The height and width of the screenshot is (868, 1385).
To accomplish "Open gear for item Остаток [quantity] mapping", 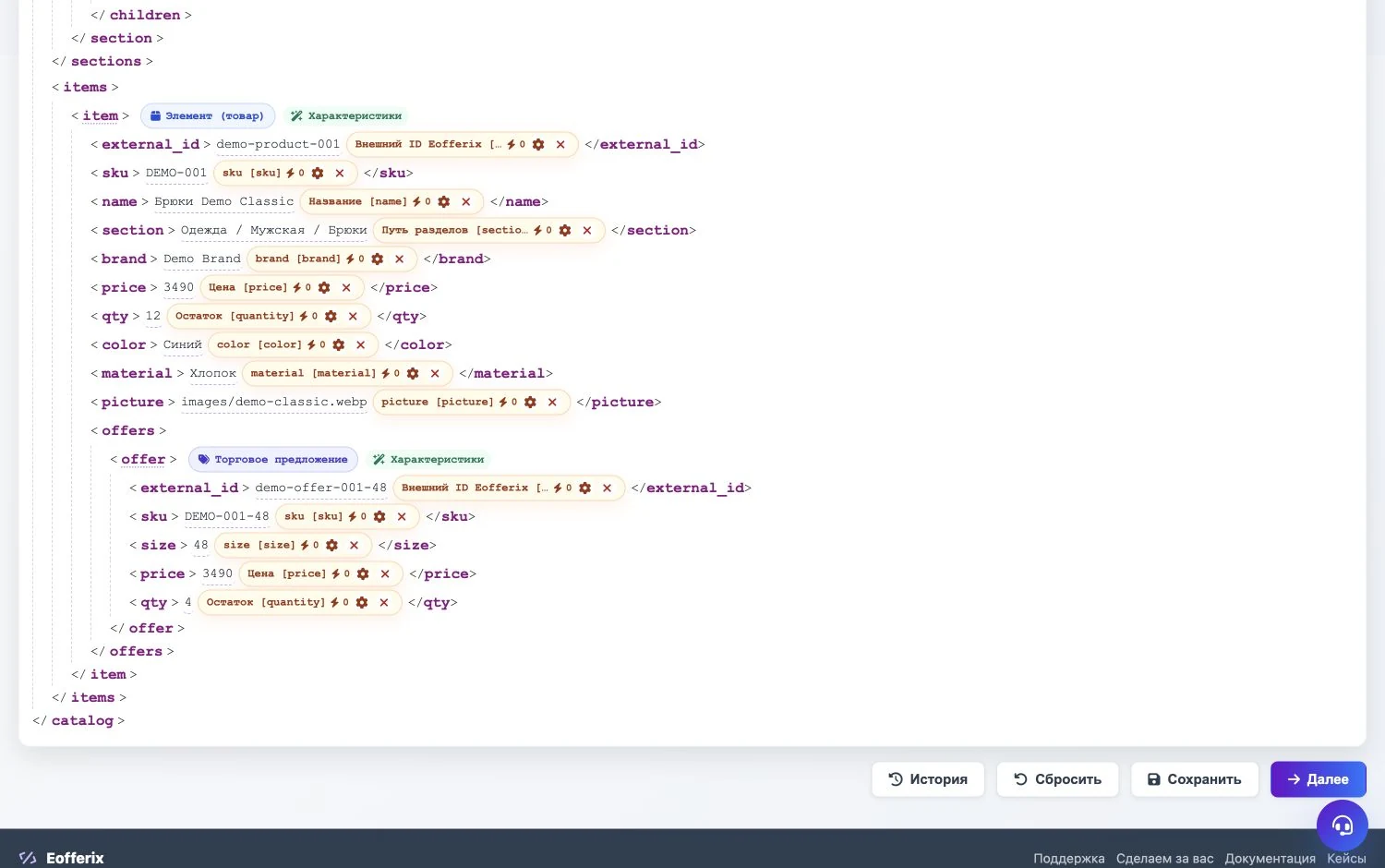I will (331, 317).
